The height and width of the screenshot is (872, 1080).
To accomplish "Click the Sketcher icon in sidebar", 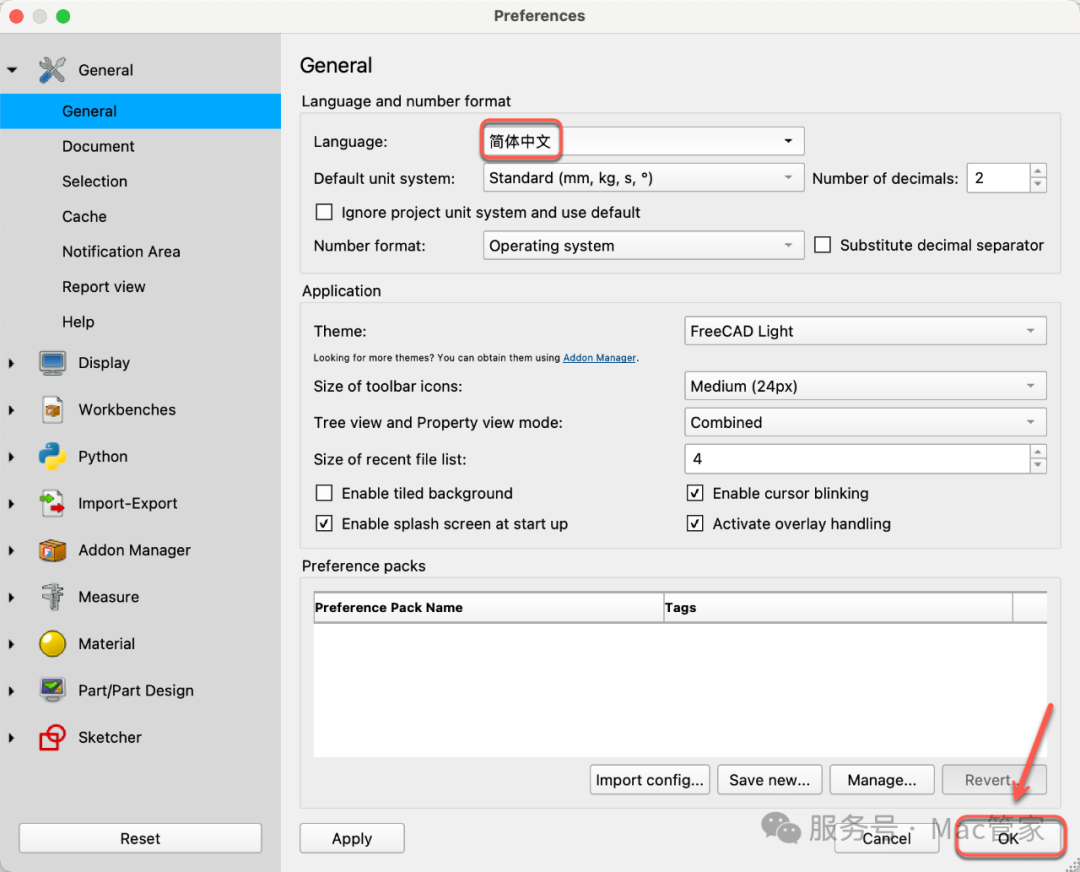I will point(52,738).
